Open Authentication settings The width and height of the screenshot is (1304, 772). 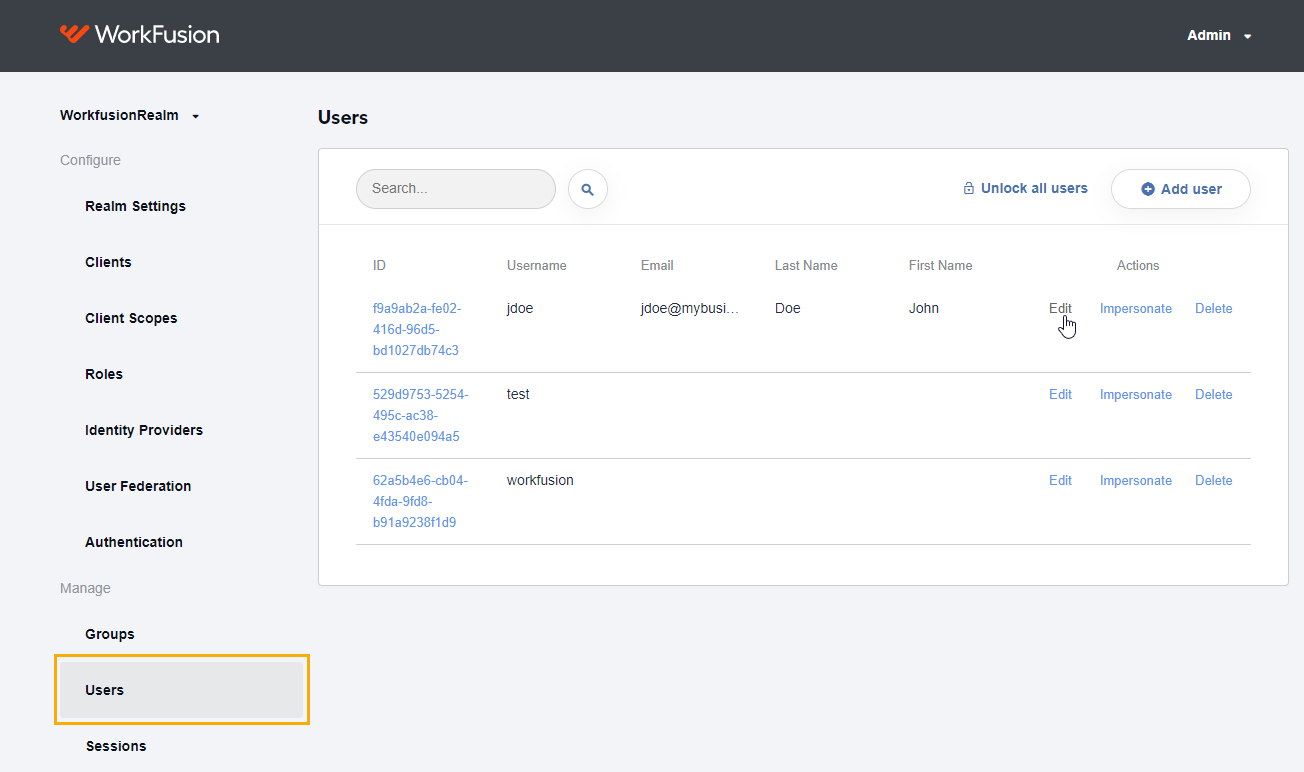[134, 542]
